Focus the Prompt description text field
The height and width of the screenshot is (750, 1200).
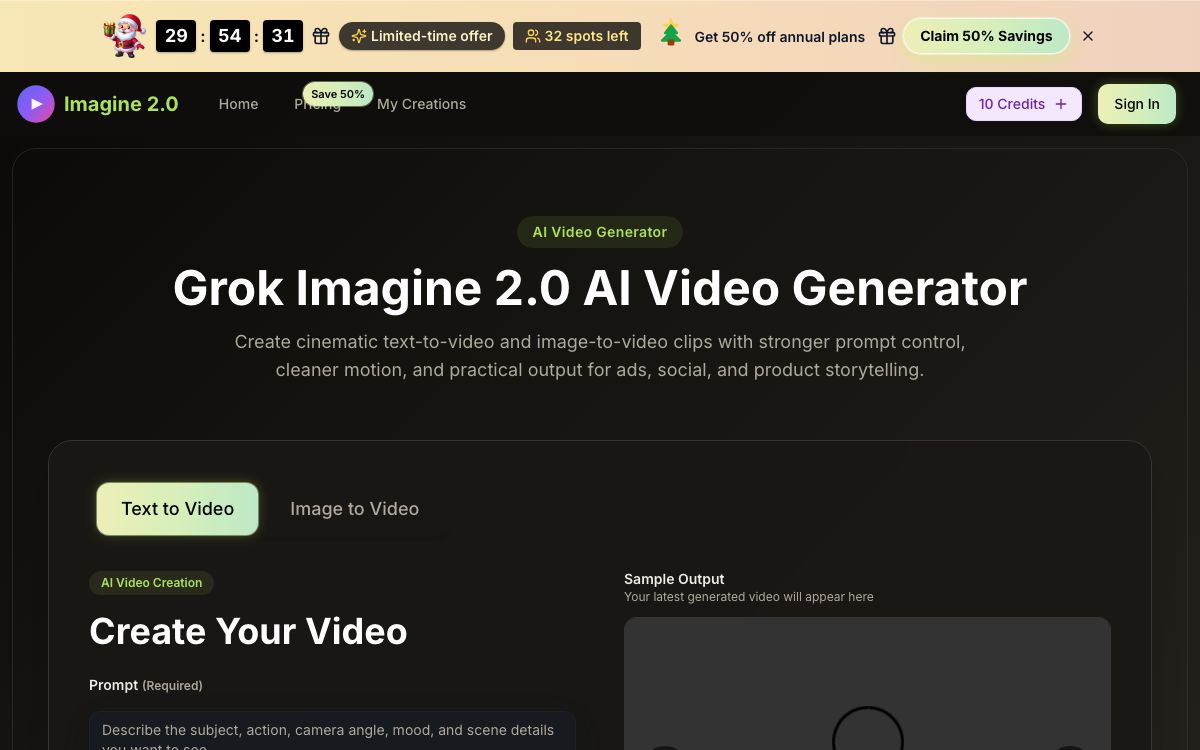click(332, 731)
